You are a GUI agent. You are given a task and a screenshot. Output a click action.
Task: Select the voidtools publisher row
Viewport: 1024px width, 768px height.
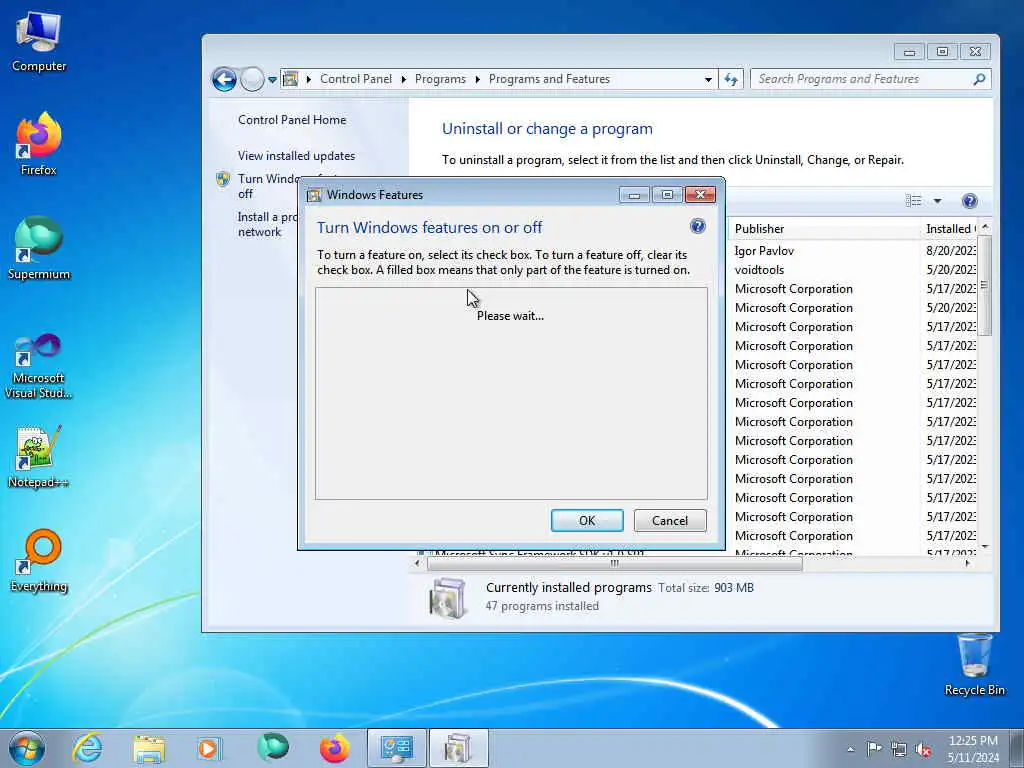point(759,270)
